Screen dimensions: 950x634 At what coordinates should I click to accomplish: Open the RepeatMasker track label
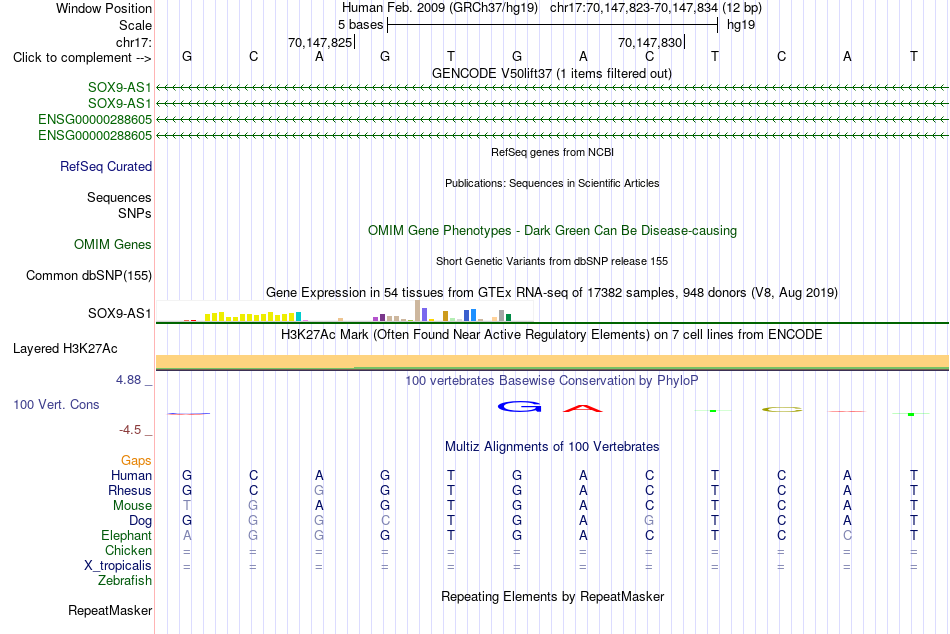[110, 610]
